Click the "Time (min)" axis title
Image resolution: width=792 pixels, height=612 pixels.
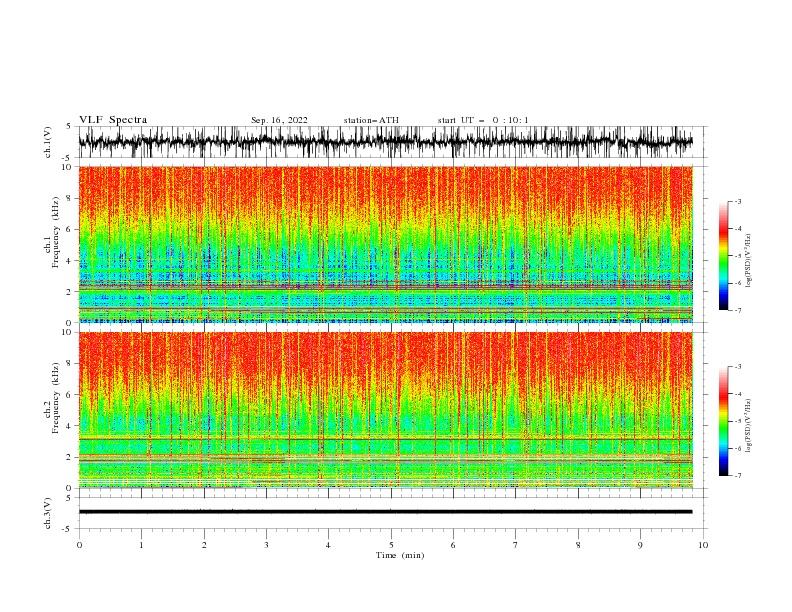[400, 555]
